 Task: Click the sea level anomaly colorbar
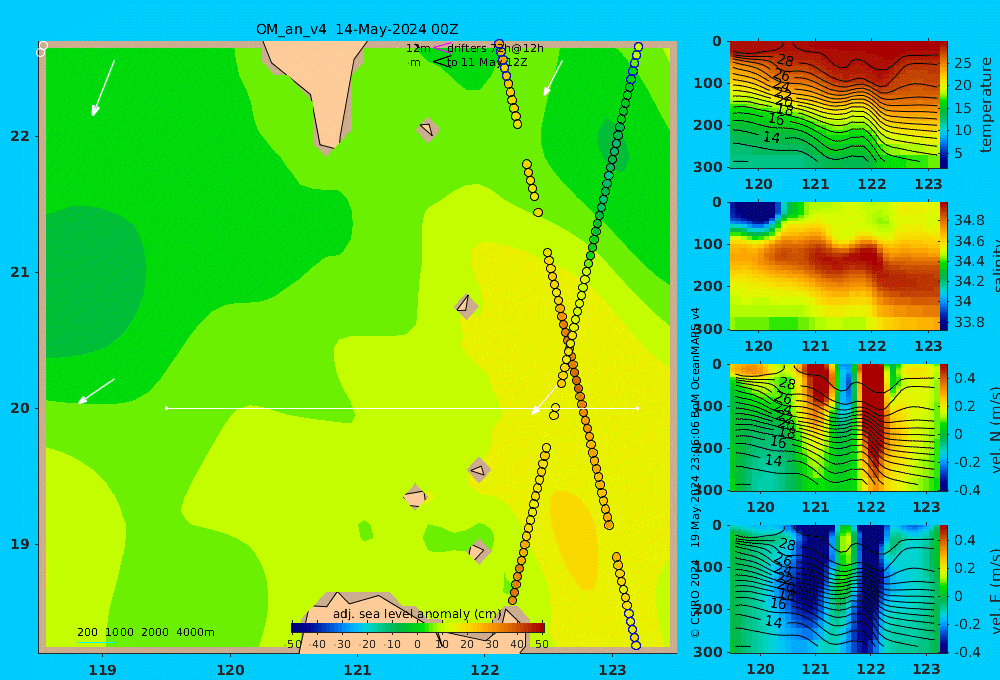pos(418,628)
